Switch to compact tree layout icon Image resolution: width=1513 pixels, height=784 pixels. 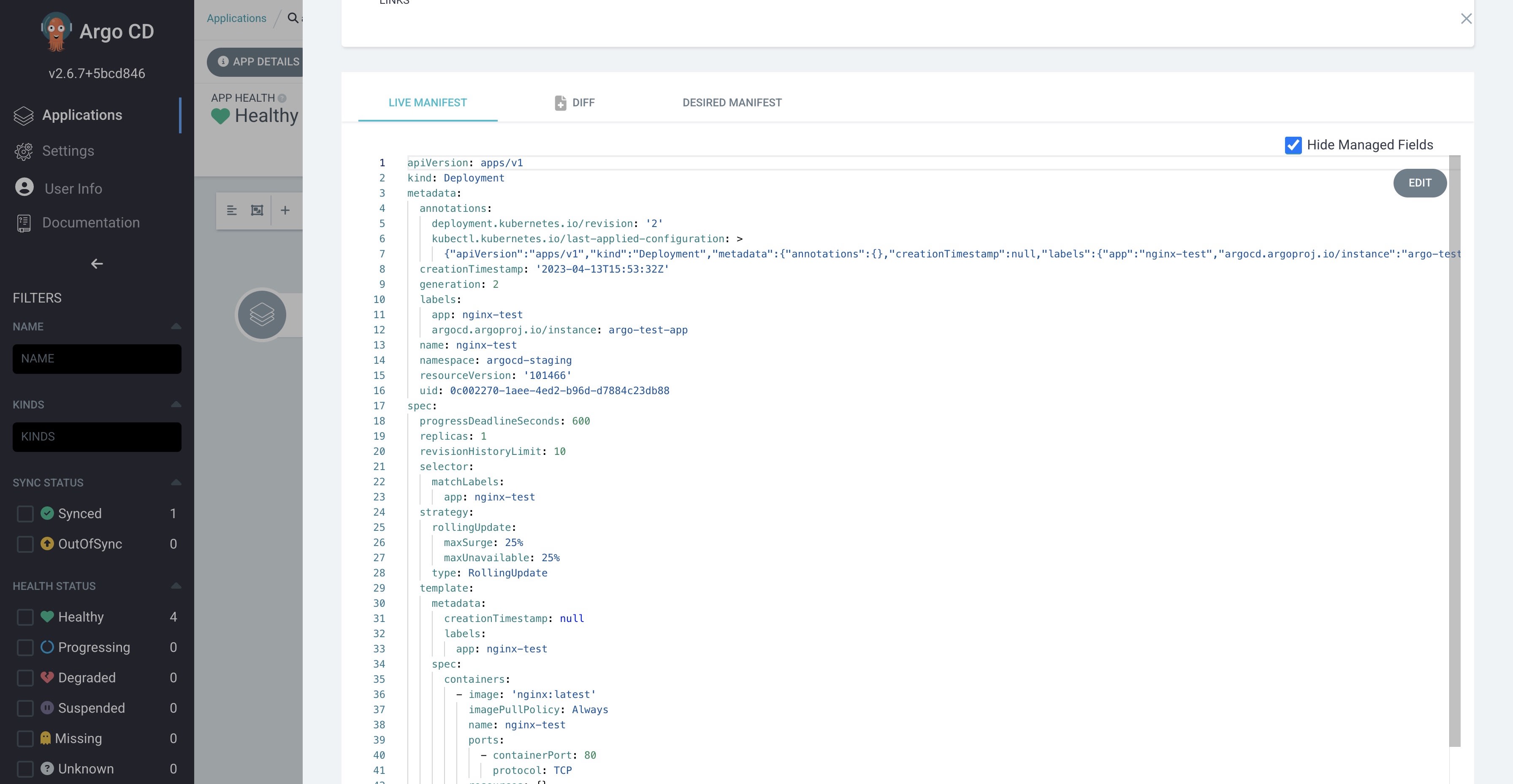[x=231, y=210]
